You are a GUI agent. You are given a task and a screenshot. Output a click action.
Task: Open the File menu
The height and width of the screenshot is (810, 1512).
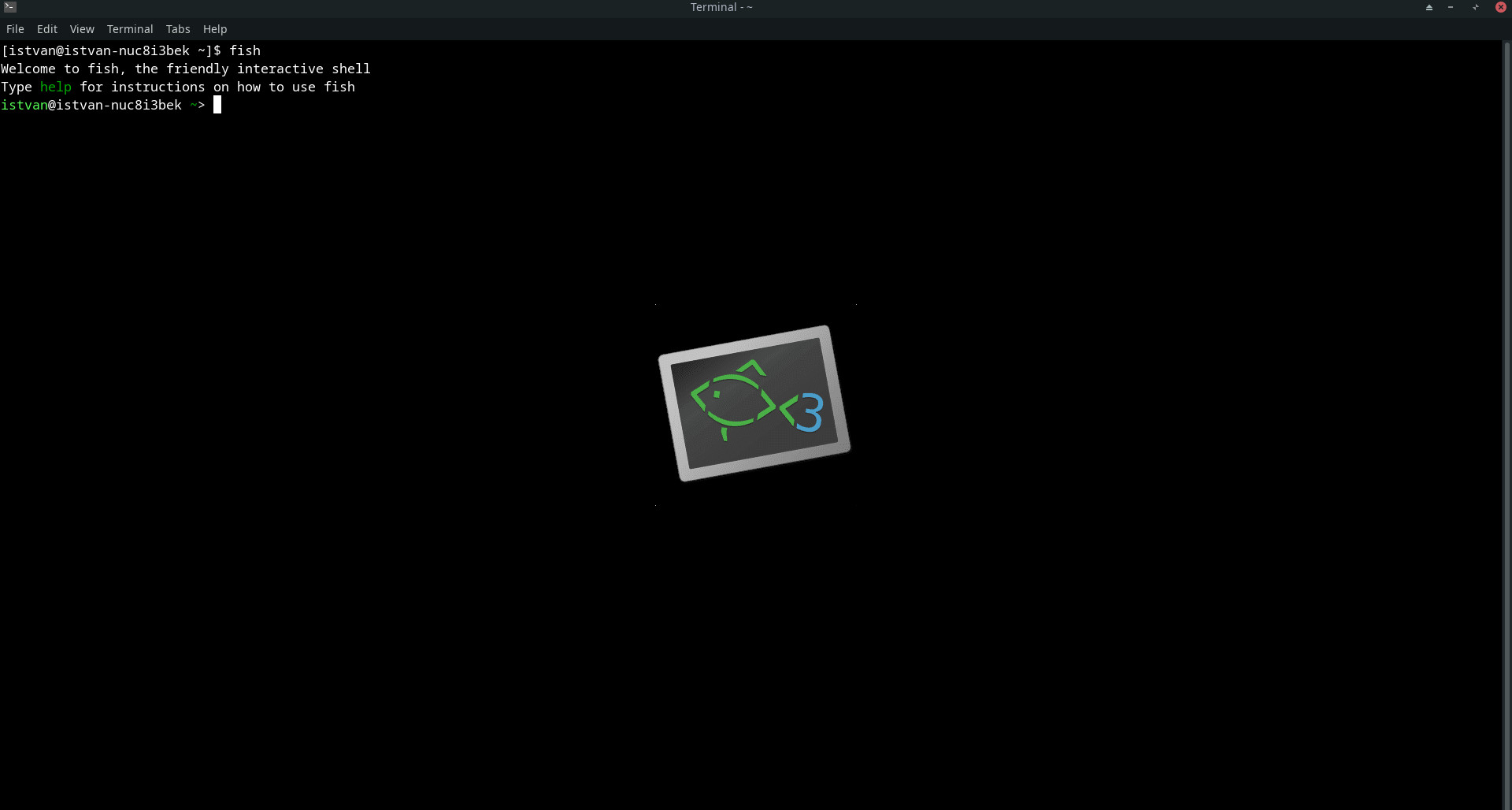click(x=15, y=29)
